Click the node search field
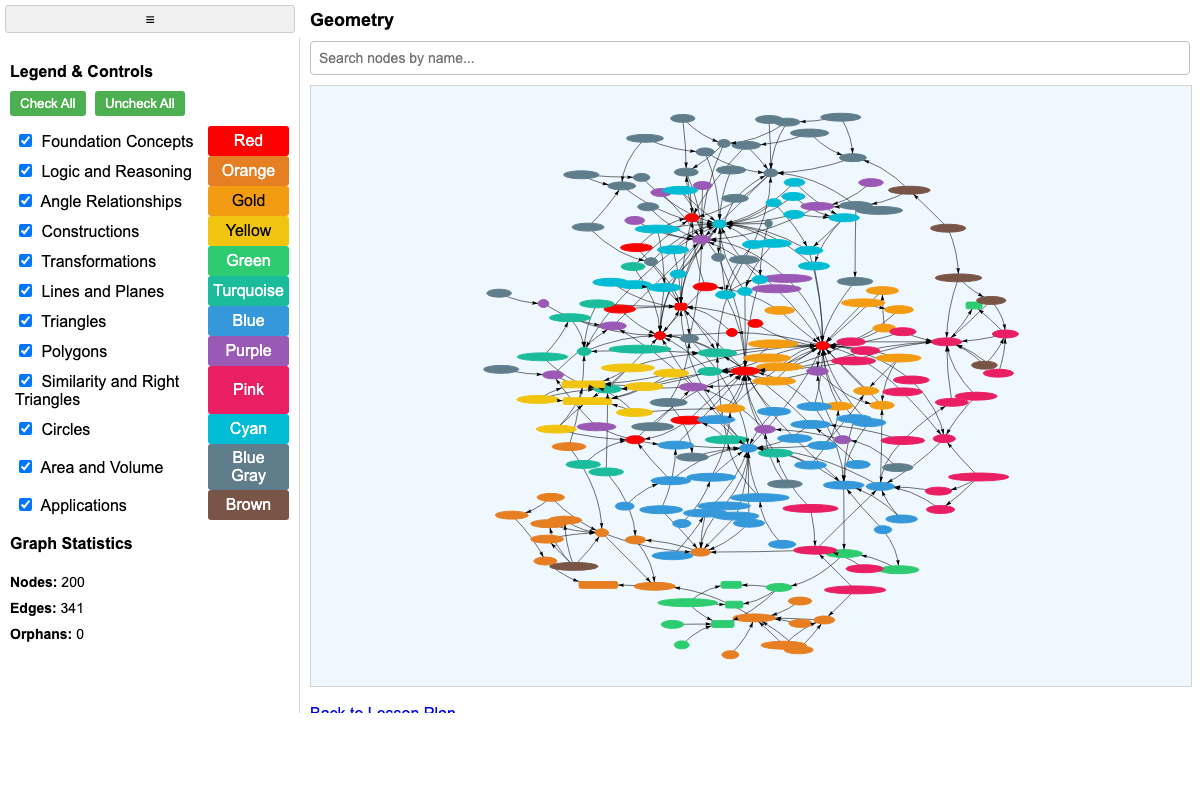 [749, 58]
